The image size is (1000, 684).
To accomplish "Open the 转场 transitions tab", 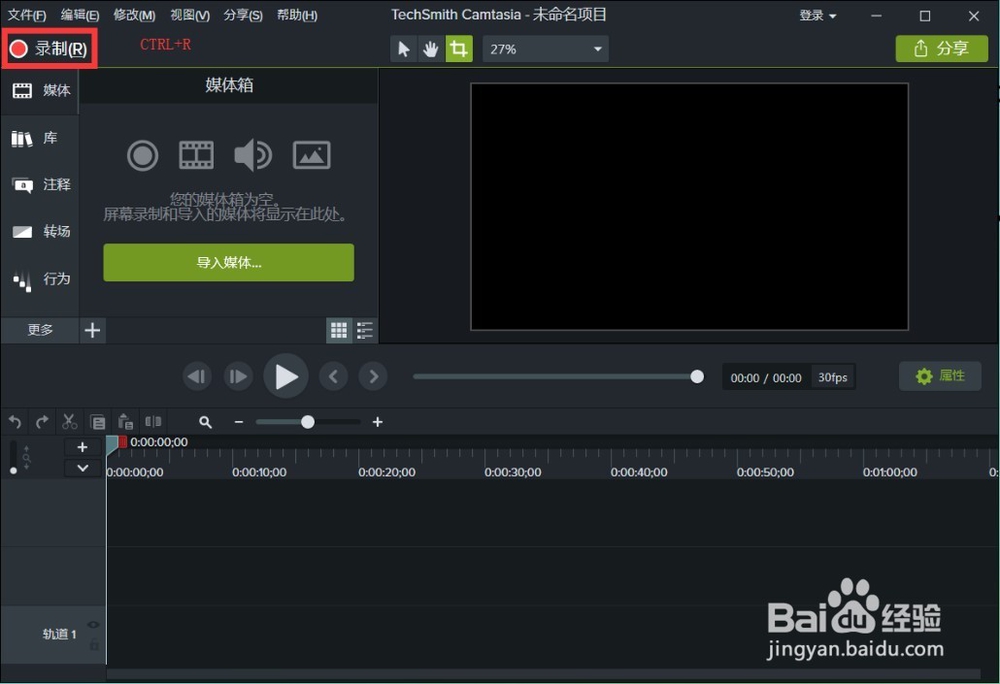I will (x=40, y=231).
